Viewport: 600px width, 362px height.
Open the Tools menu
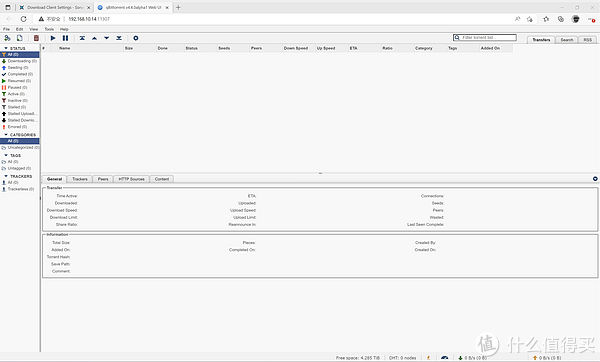point(49,29)
